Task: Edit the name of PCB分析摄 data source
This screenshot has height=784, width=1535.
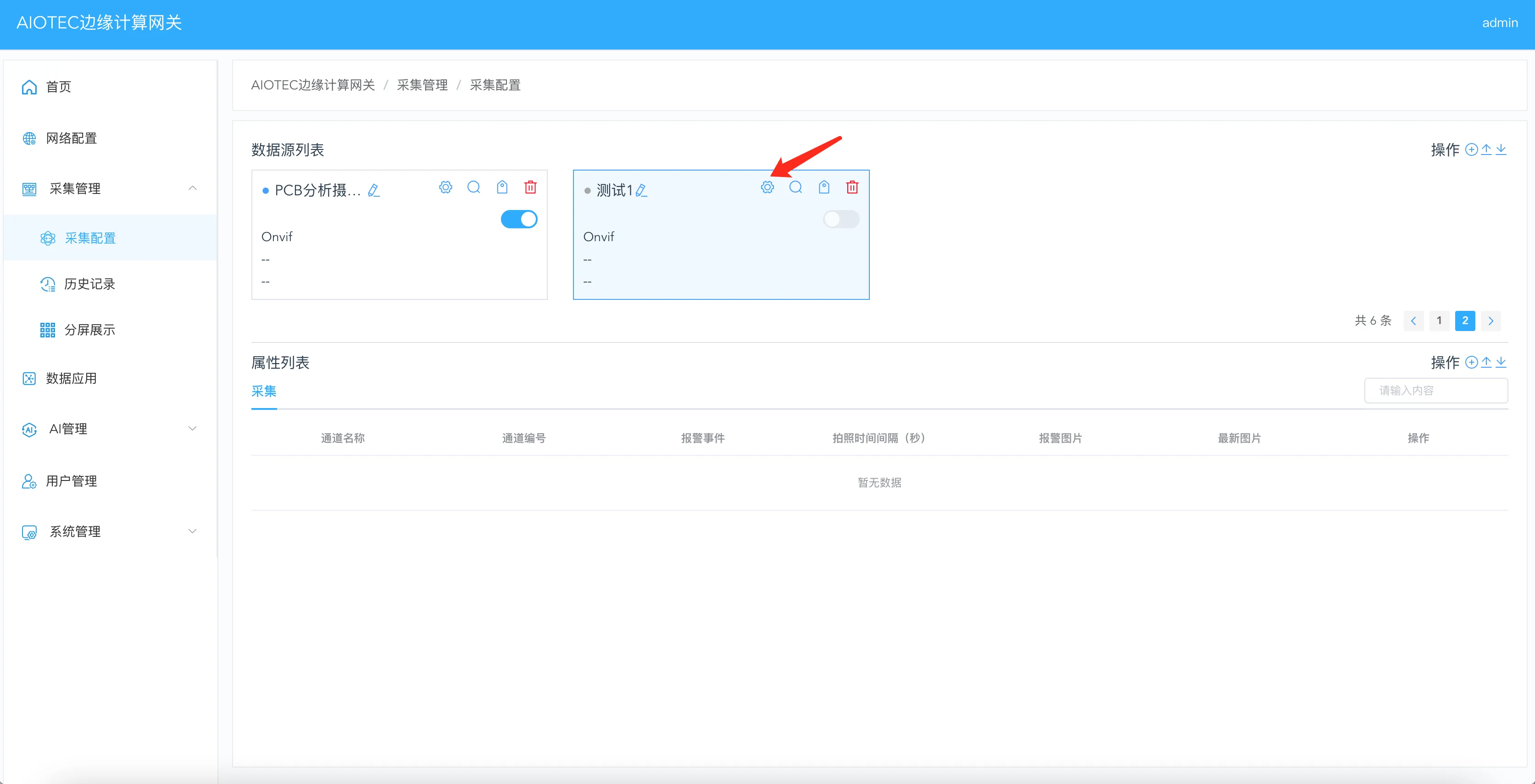Action: point(373,190)
